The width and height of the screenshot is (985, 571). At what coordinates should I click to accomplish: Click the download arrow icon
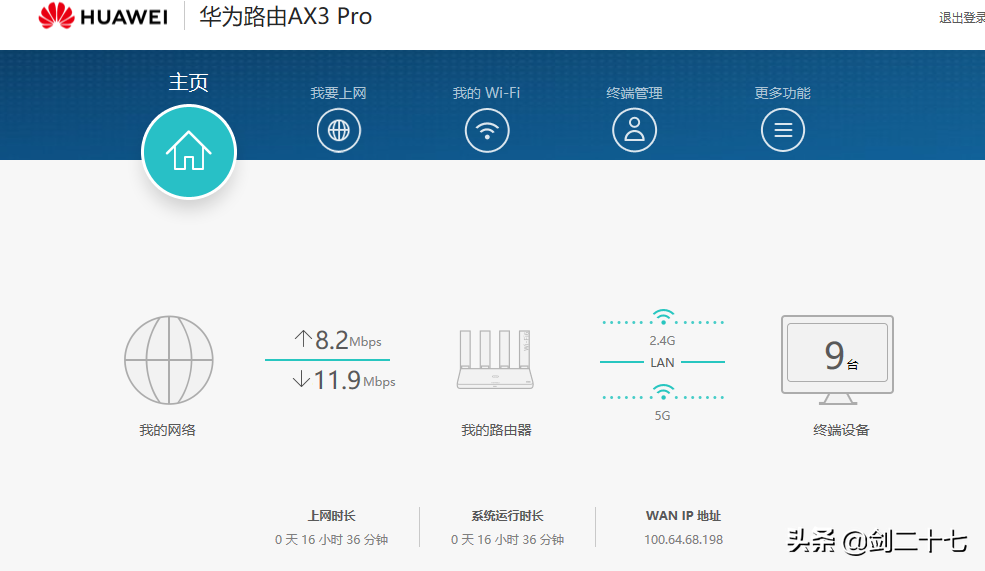click(x=302, y=379)
